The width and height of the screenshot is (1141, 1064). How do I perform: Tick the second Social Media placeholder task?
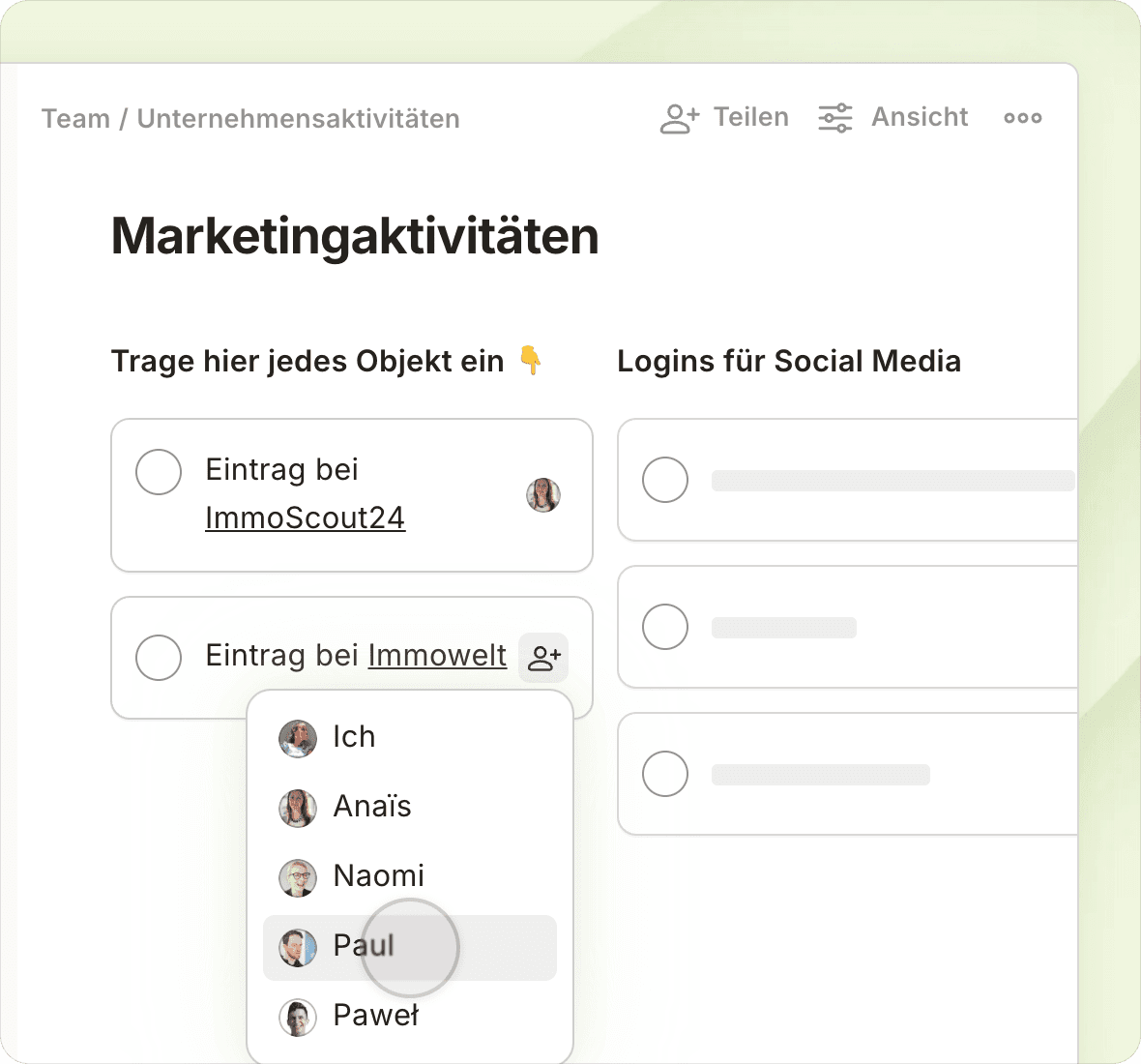pos(665,627)
